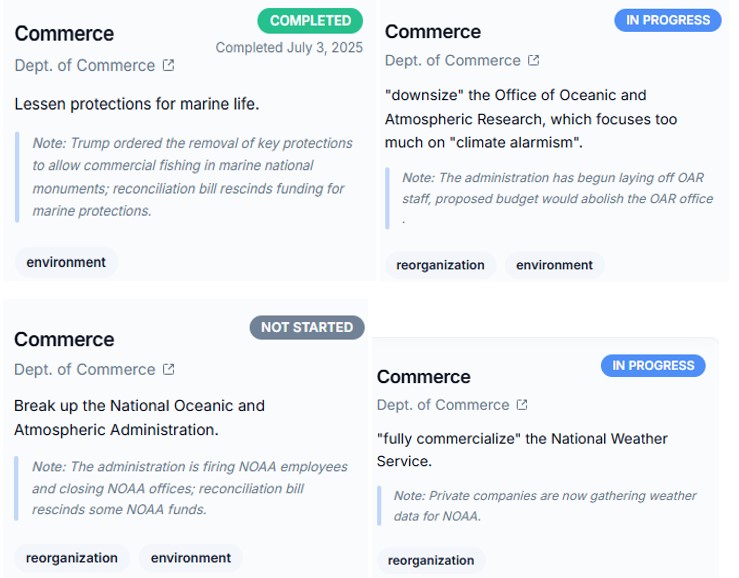Follow Dept. of Commerce link on marine life card
This screenshot has width=739, height=578.
pyautogui.click(x=85, y=66)
